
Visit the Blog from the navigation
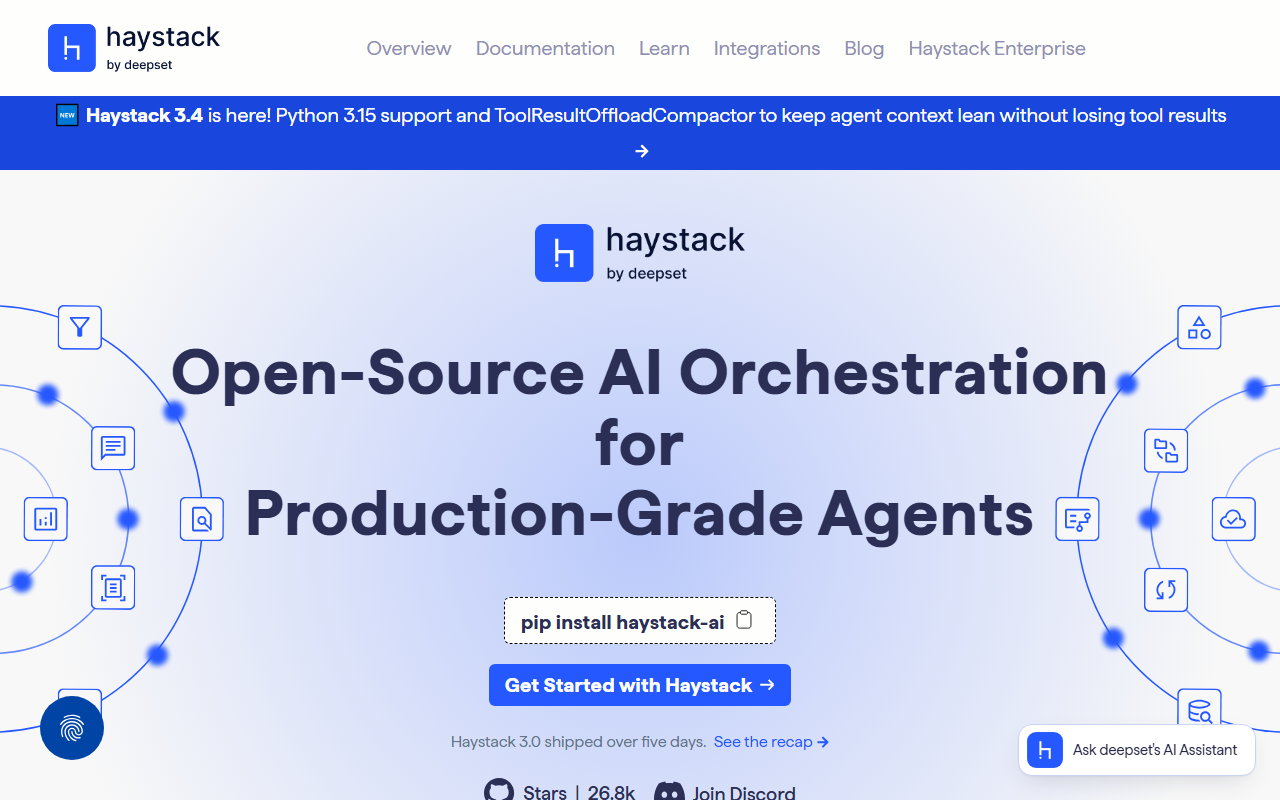[864, 48]
